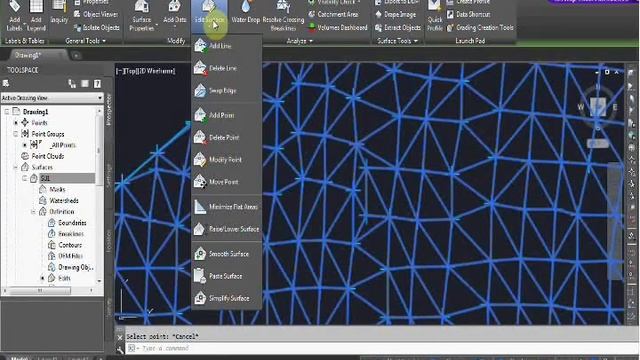The height and width of the screenshot is (360, 640).
Task: Click the Toolspace horizontal scrollbar
Action: (40, 291)
